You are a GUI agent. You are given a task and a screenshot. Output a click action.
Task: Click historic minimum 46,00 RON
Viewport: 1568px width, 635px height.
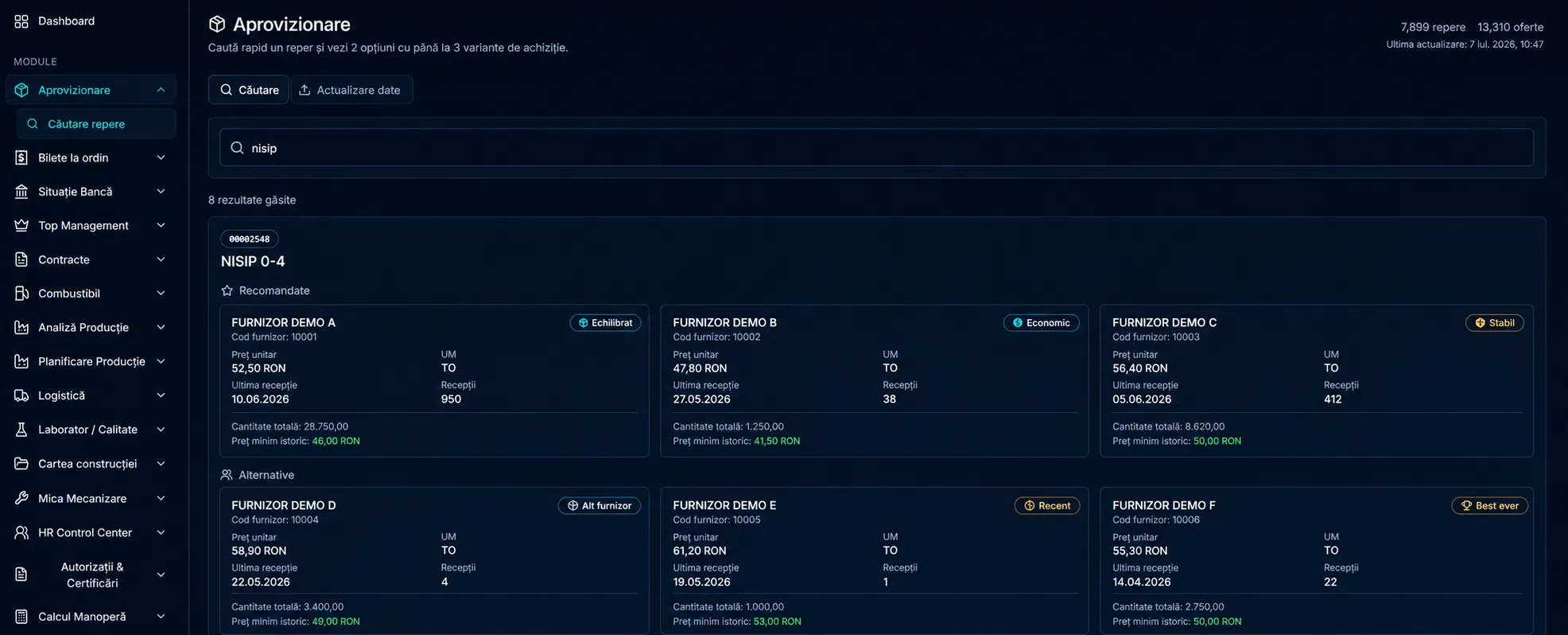coord(336,441)
